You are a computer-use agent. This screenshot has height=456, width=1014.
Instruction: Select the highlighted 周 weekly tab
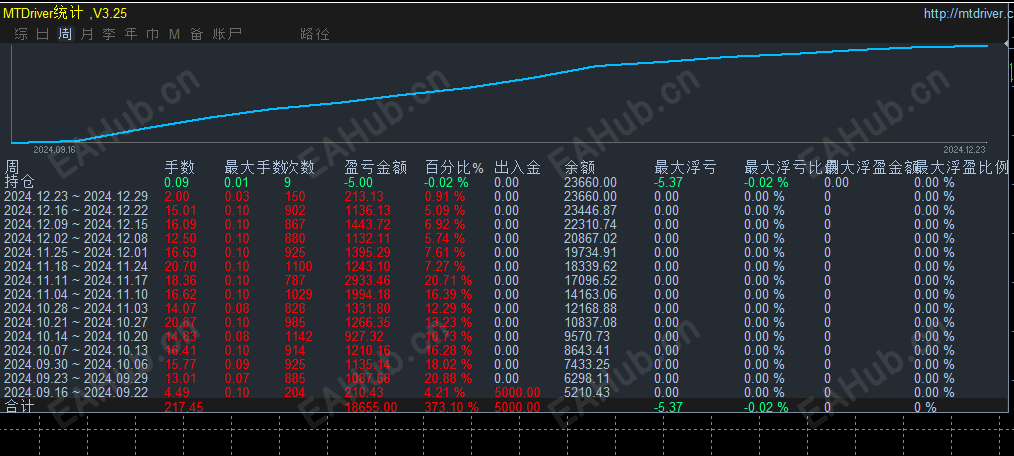click(65, 34)
